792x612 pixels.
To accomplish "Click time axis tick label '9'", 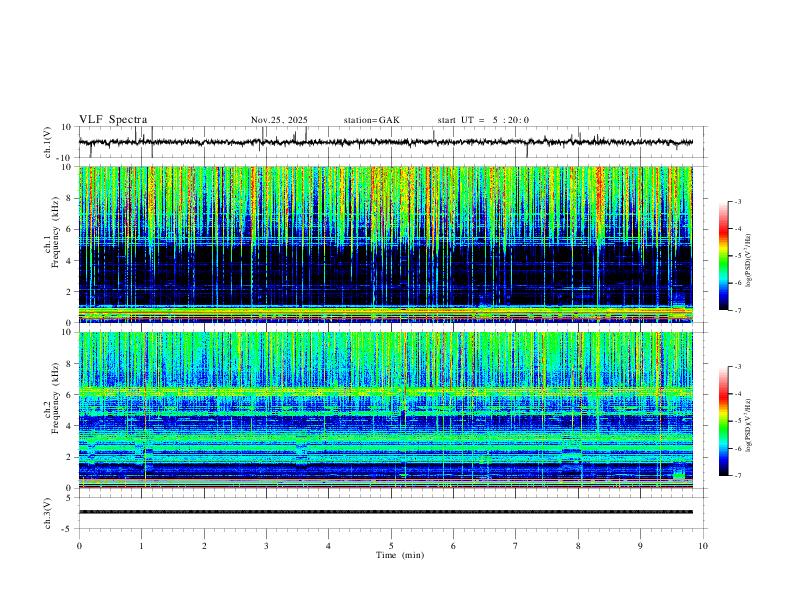I will click(640, 546).
